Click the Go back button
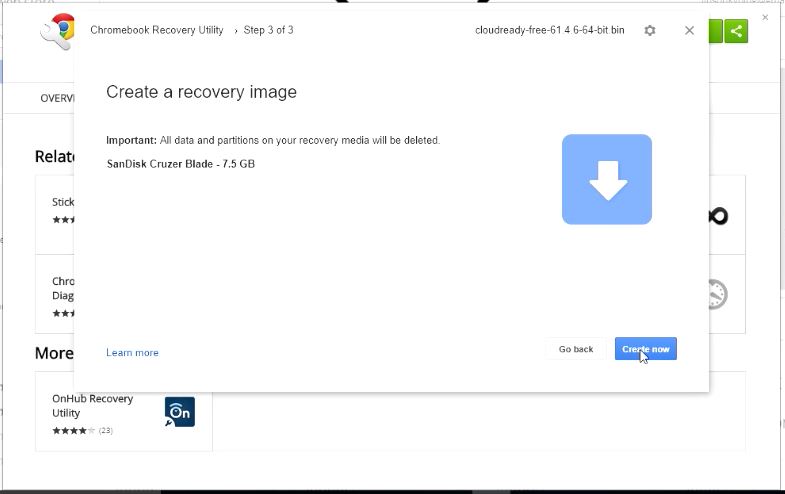785x494 pixels. point(576,349)
